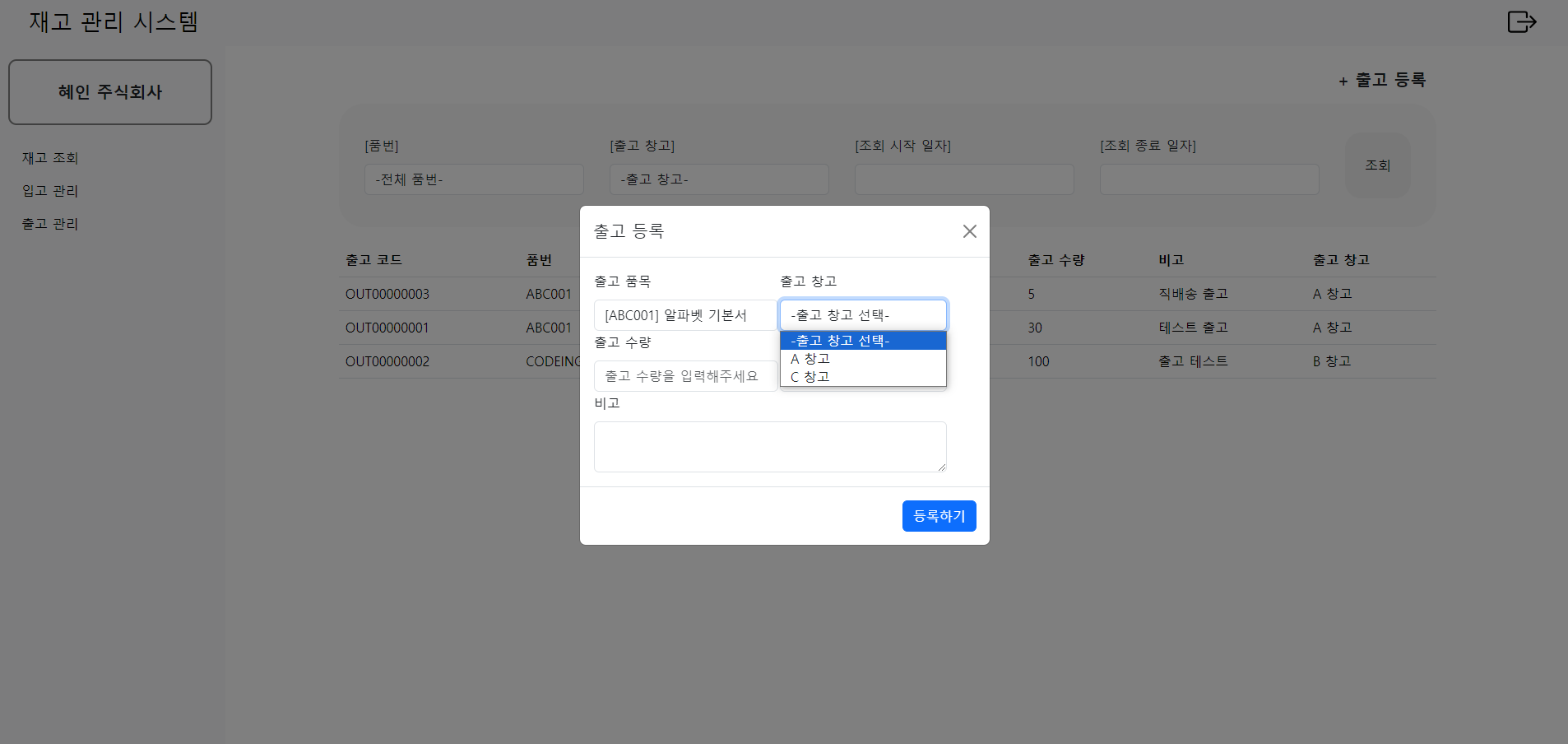Click the 조회 시작 일자 date field
The height and width of the screenshot is (744, 1568).
[964, 179]
